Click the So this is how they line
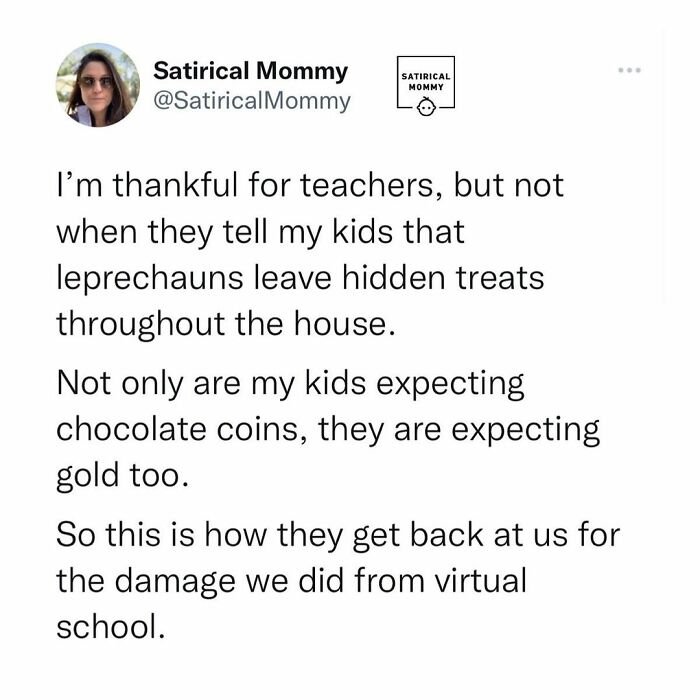The image size is (700, 700). [x=338, y=536]
